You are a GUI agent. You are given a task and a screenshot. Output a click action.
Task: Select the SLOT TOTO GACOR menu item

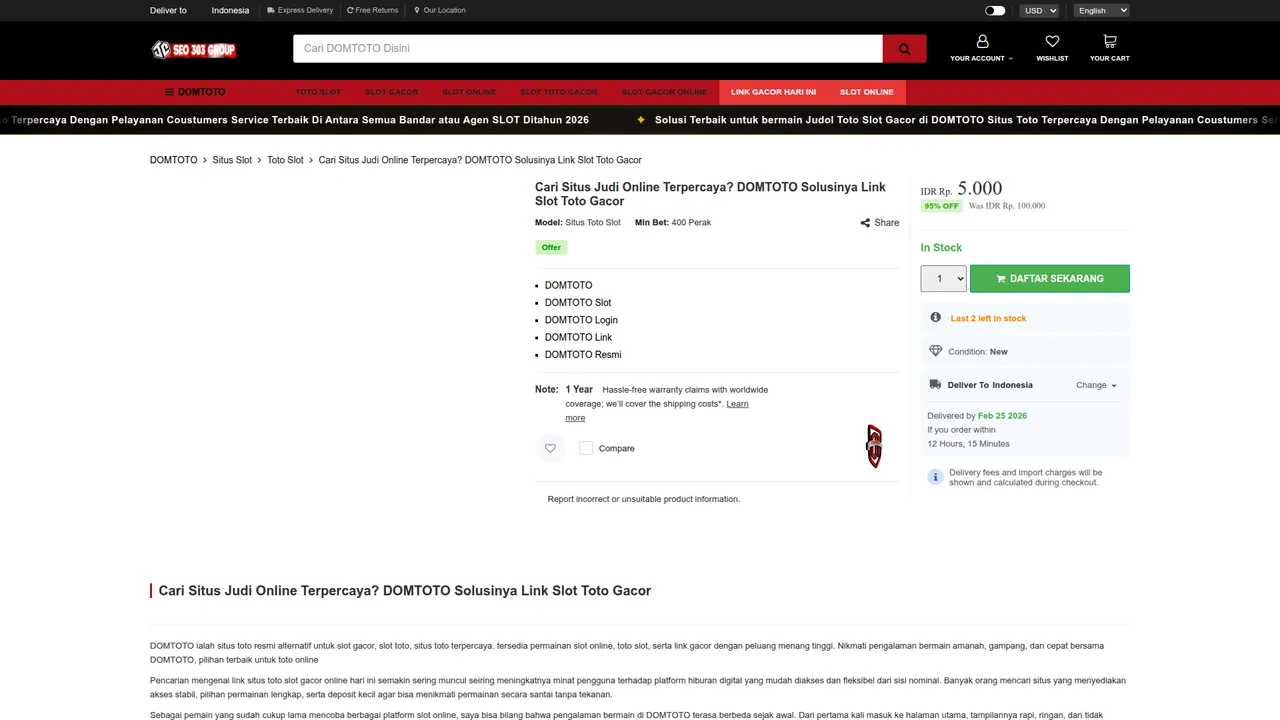(x=559, y=92)
